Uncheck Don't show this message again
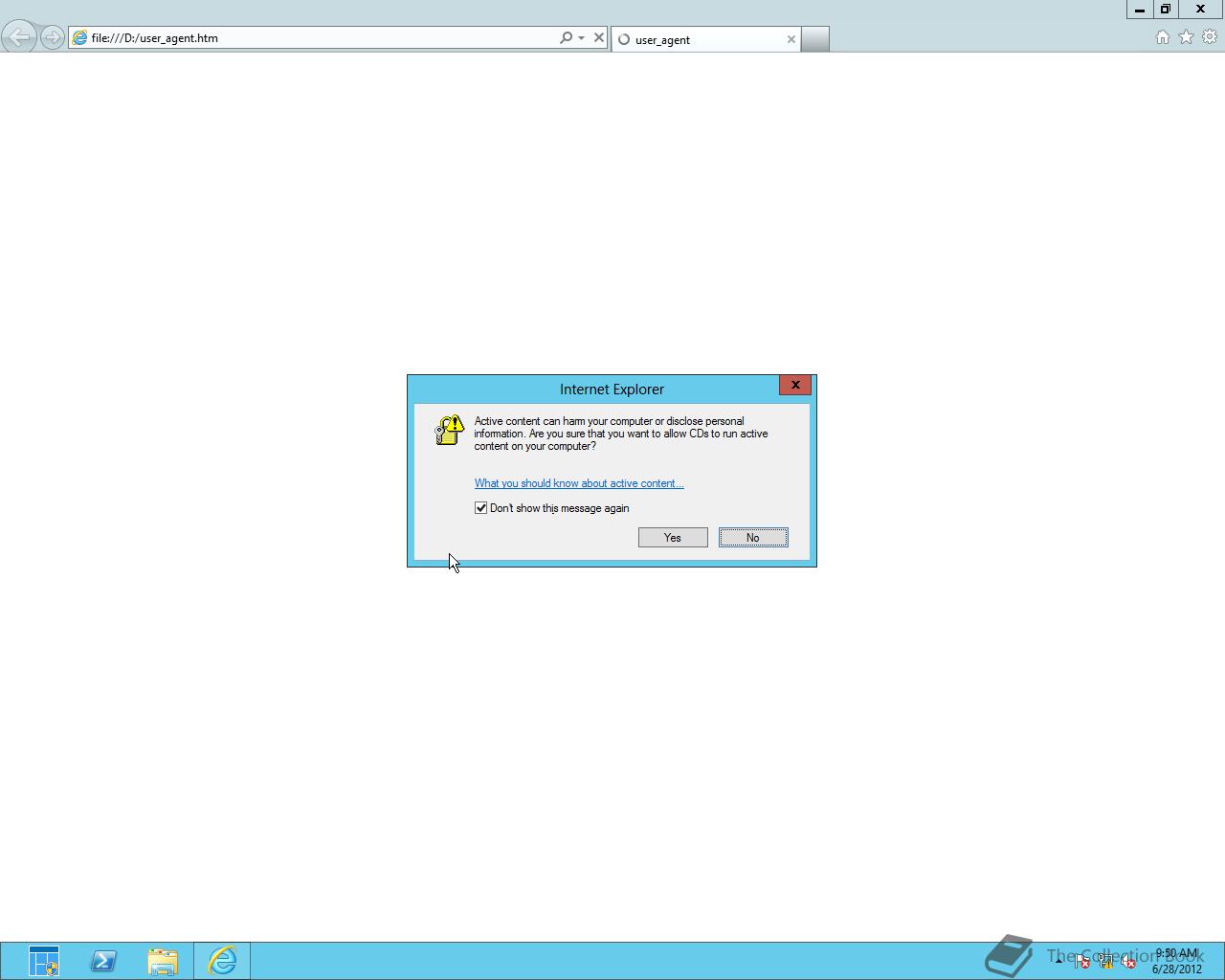1225x980 pixels. pyautogui.click(x=480, y=508)
